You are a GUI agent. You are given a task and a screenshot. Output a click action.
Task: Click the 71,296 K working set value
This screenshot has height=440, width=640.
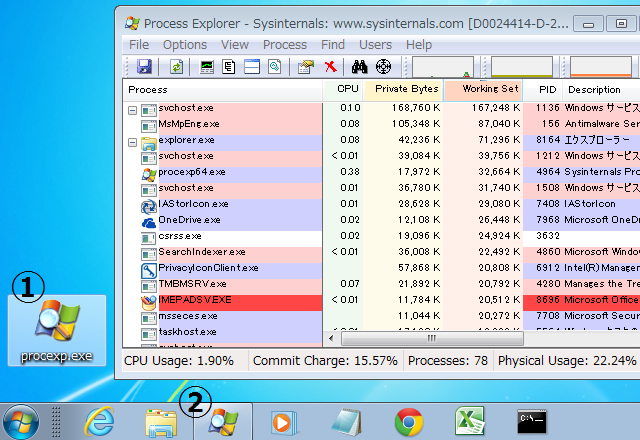499,140
